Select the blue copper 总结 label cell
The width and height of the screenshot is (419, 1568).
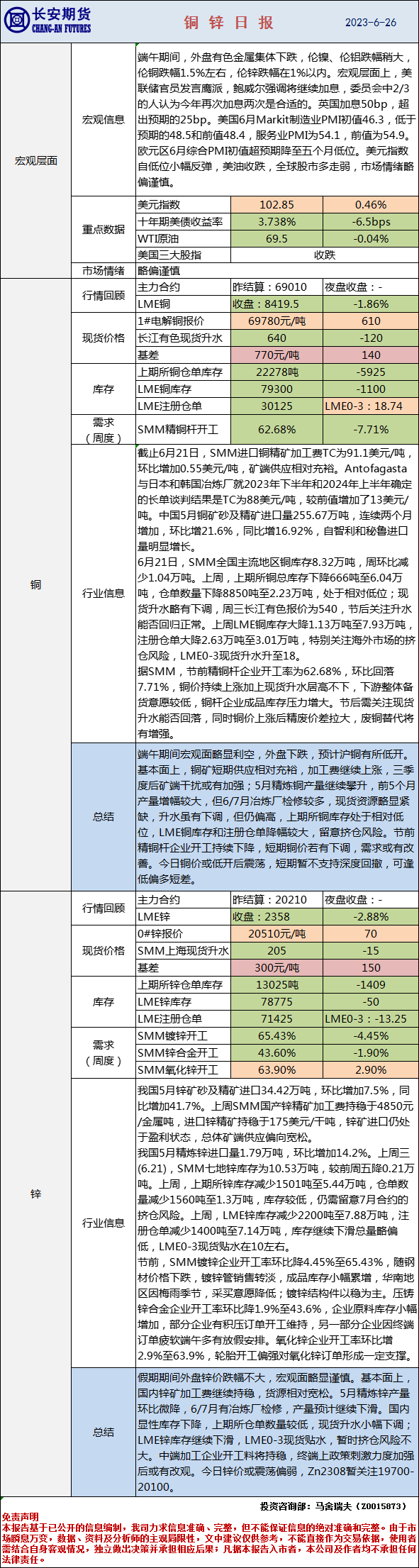tap(104, 816)
